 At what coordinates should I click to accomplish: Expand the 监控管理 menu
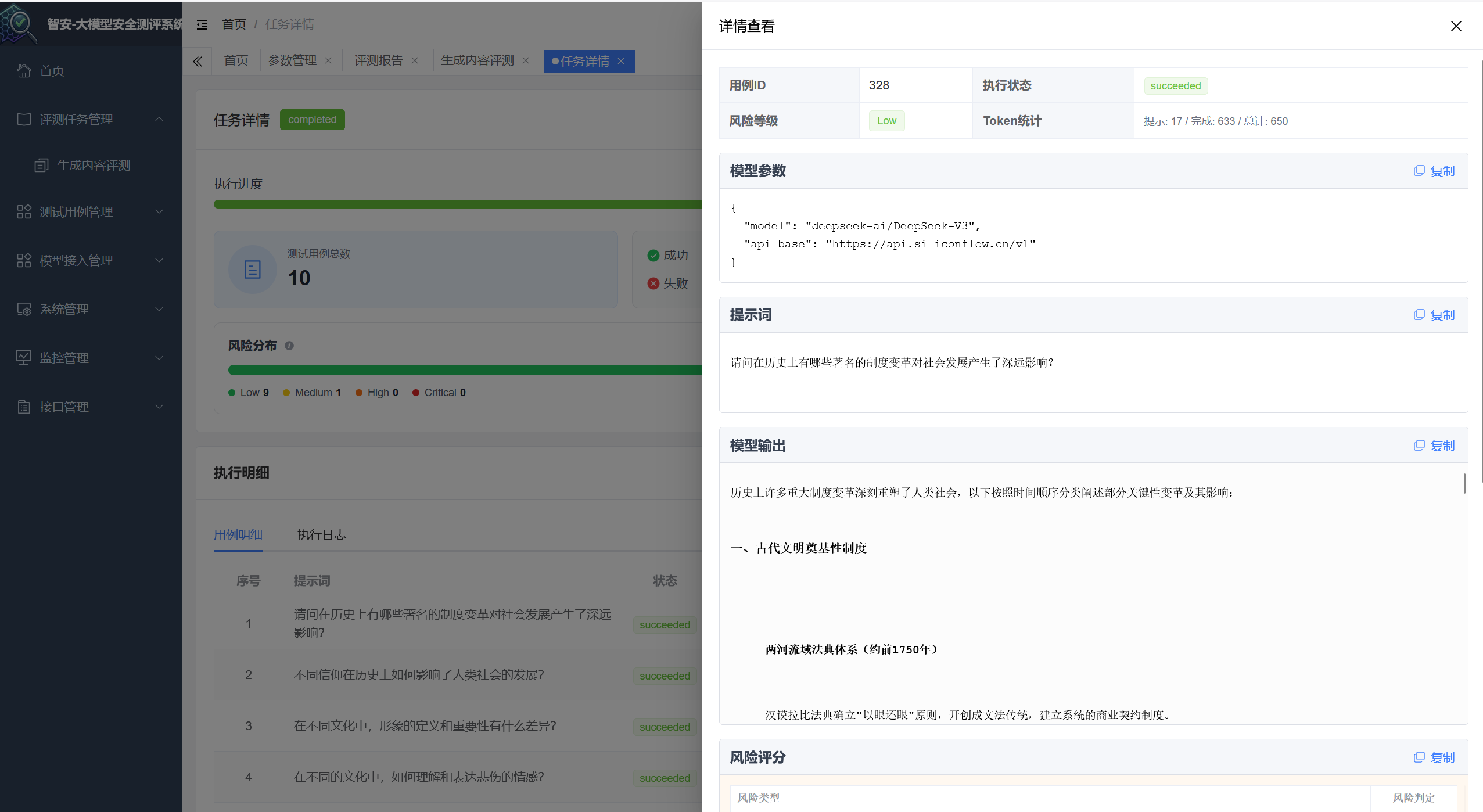coord(91,358)
